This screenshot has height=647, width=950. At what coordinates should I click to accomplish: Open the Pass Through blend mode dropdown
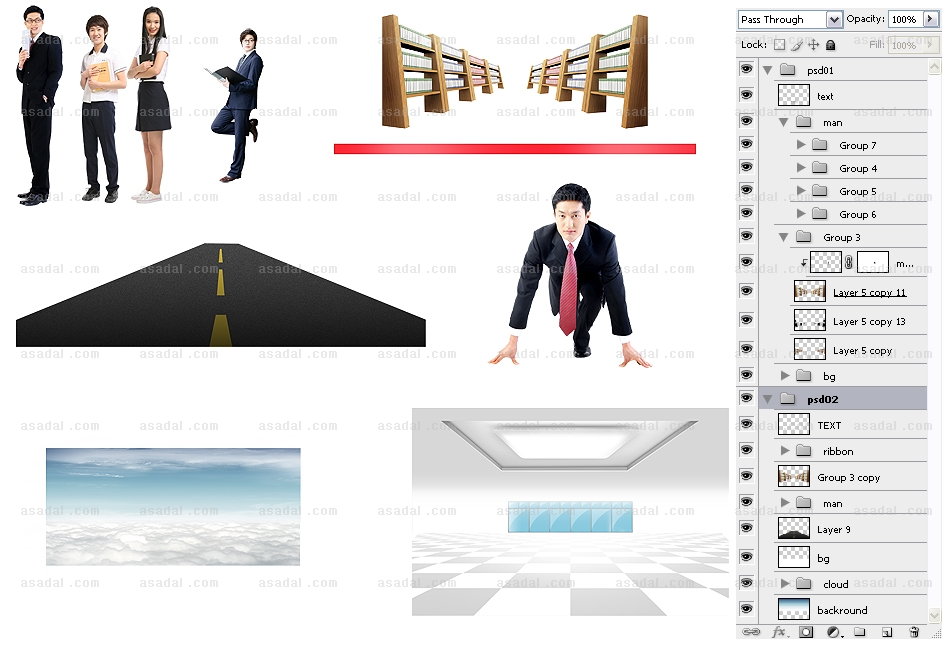click(790, 20)
